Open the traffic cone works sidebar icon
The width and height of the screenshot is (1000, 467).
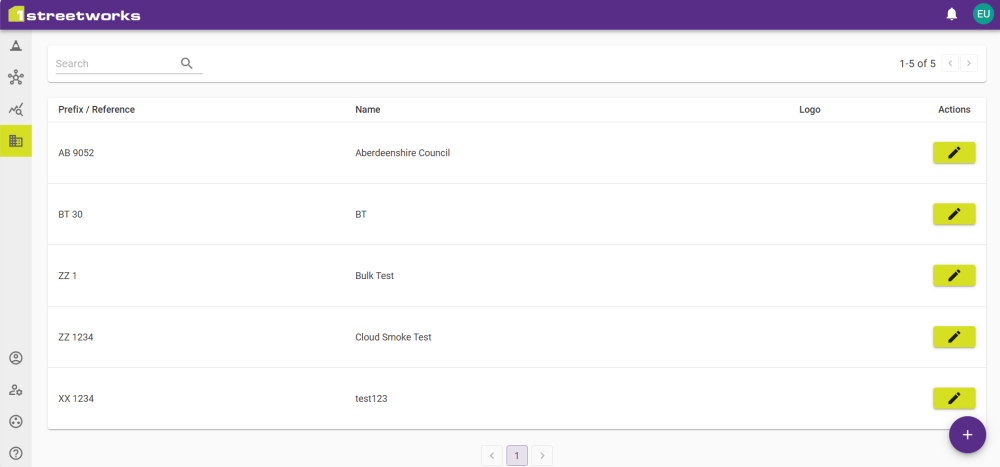point(16,46)
